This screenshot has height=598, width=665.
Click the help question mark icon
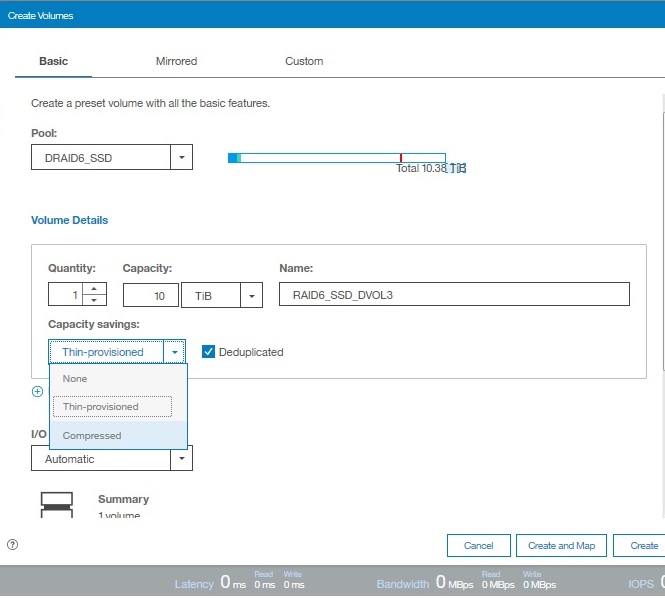point(12,545)
